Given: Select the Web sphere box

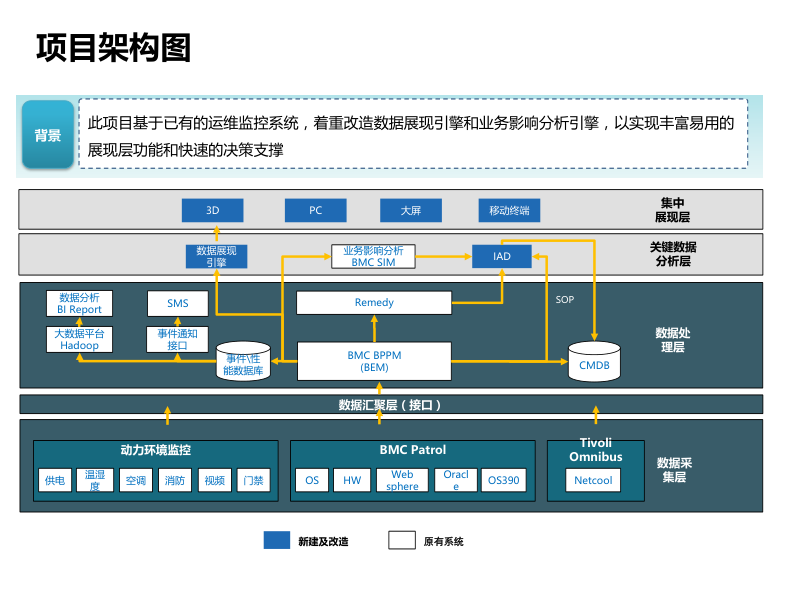Looking at the screenshot, I should [x=402, y=480].
